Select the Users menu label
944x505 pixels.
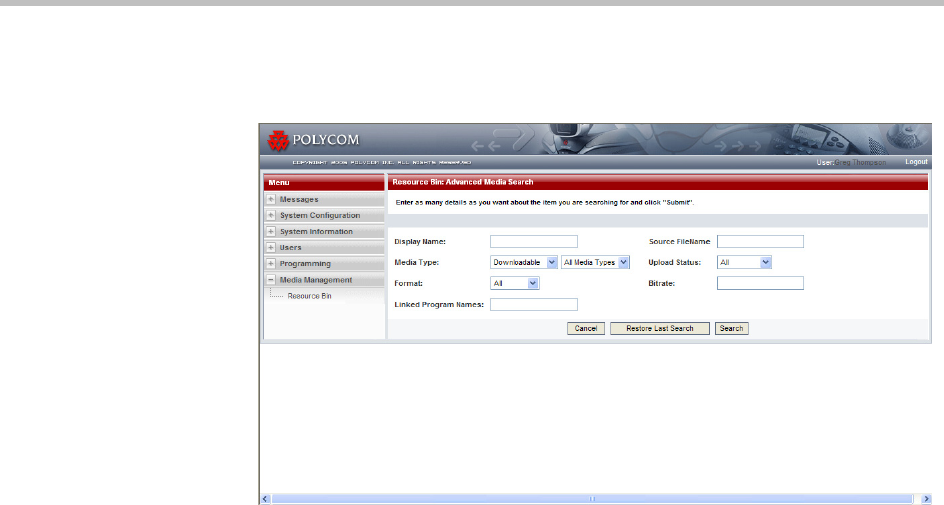(290, 247)
